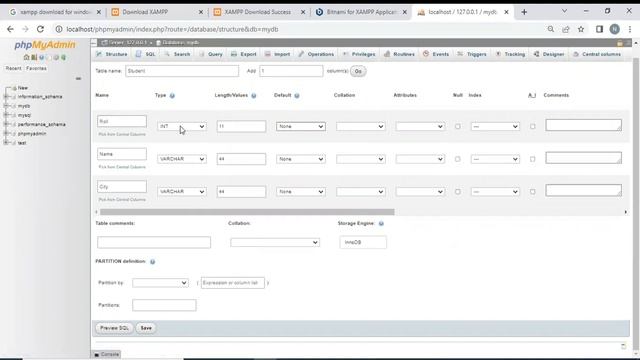640x360 pixels.
Task: Save the new table
Action: click(146, 328)
